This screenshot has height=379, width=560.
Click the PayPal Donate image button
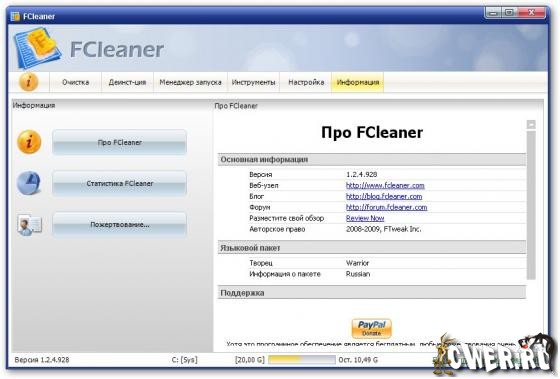(371, 328)
